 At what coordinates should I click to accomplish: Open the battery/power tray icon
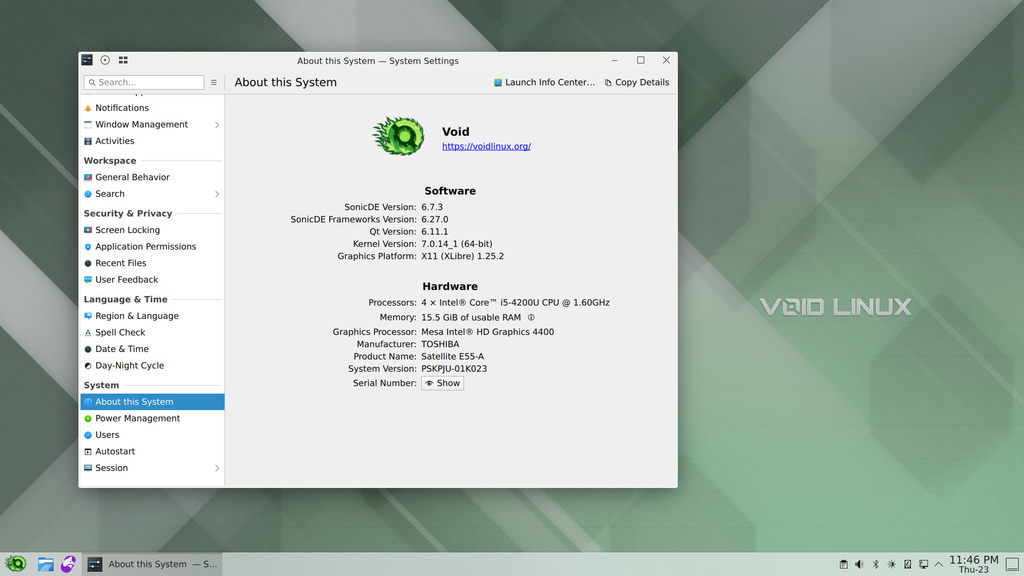coord(908,564)
